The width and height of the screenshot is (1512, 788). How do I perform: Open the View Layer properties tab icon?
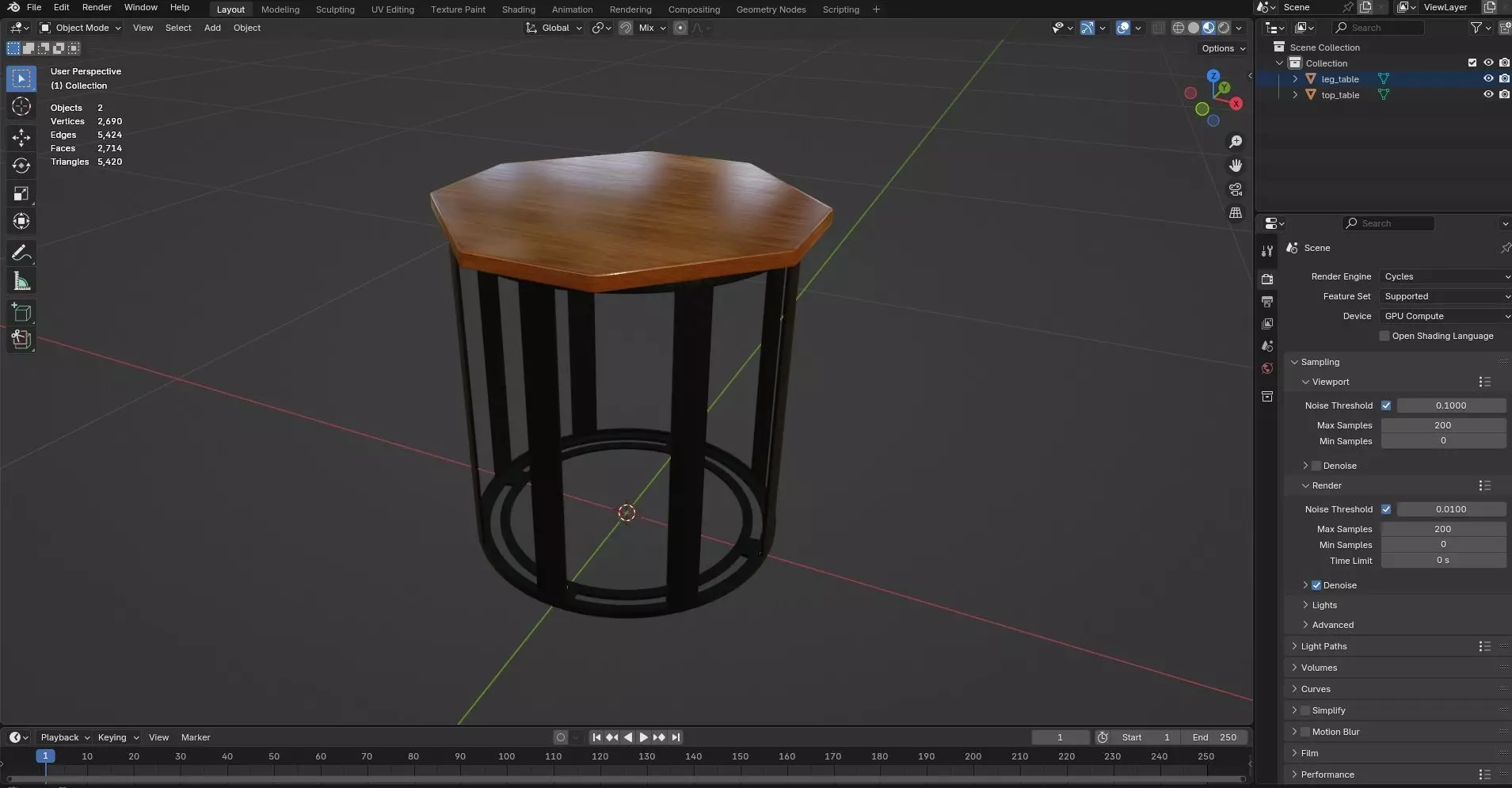[1267, 324]
